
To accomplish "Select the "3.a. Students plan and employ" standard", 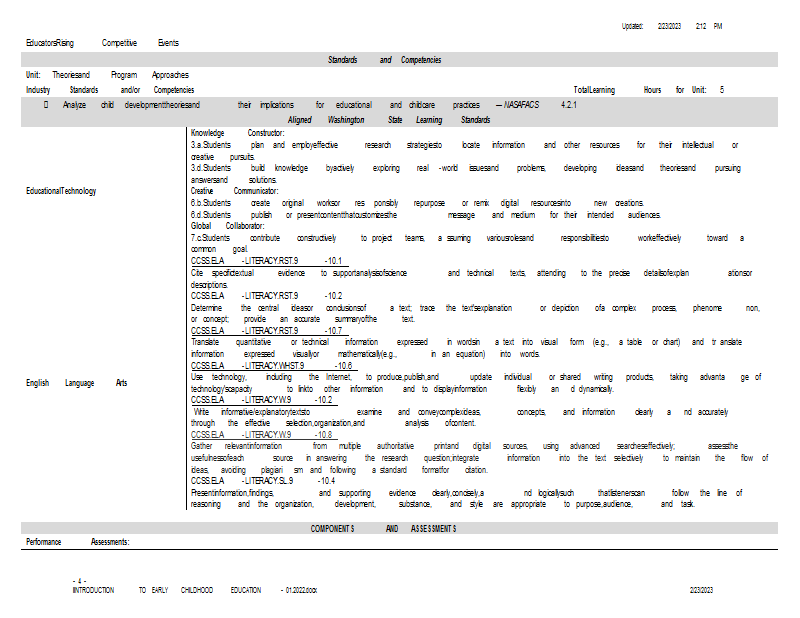I will pos(464,151).
